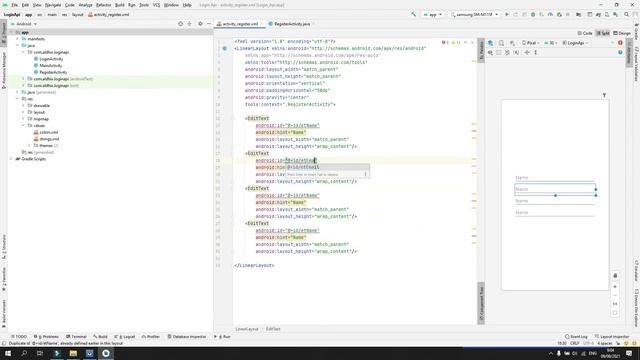Screen dimensions: 640x360
Task: Click the locate file target icon in Project panel
Action: point(180,24)
